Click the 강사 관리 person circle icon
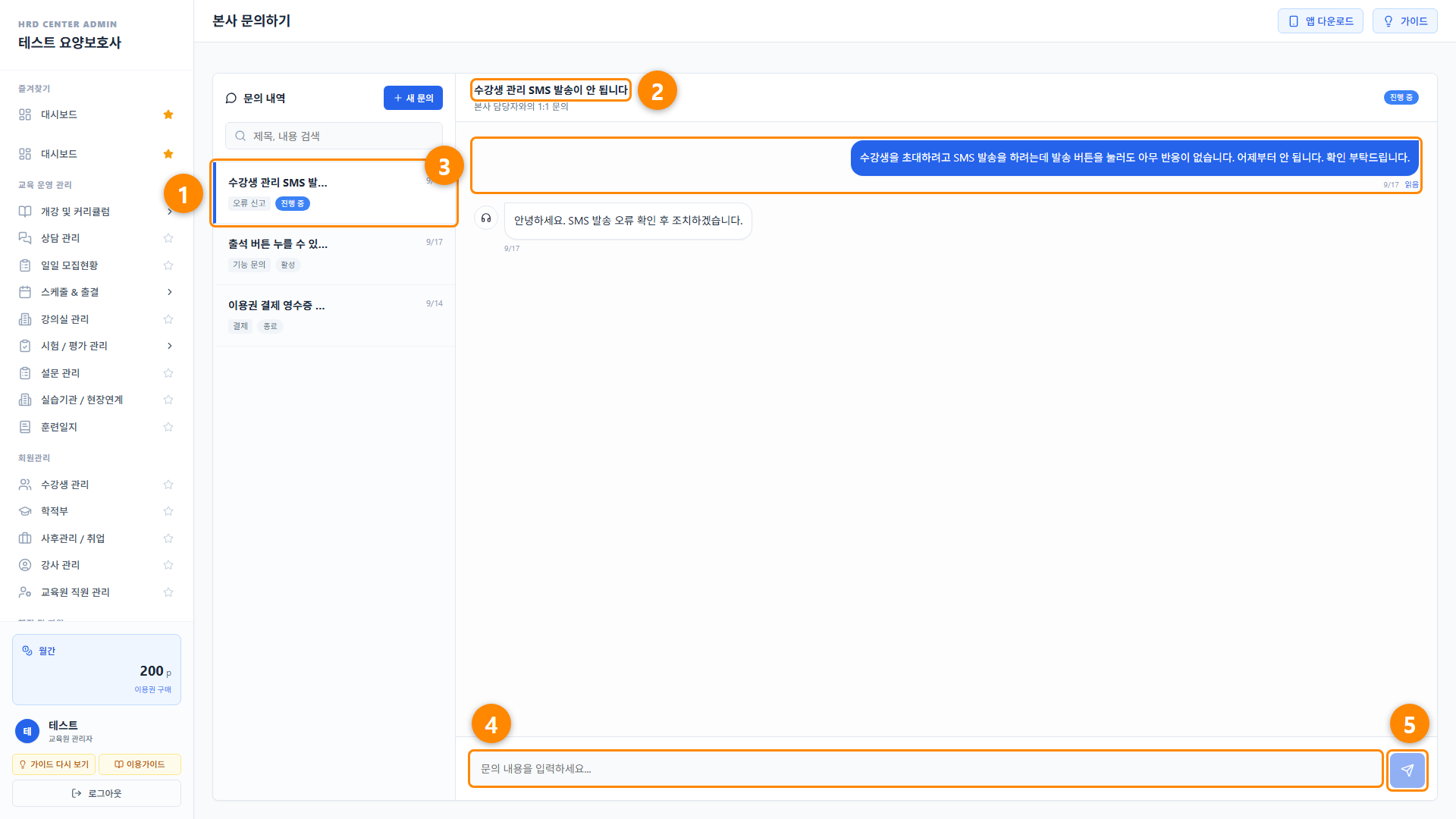1456x819 pixels. coord(25,565)
